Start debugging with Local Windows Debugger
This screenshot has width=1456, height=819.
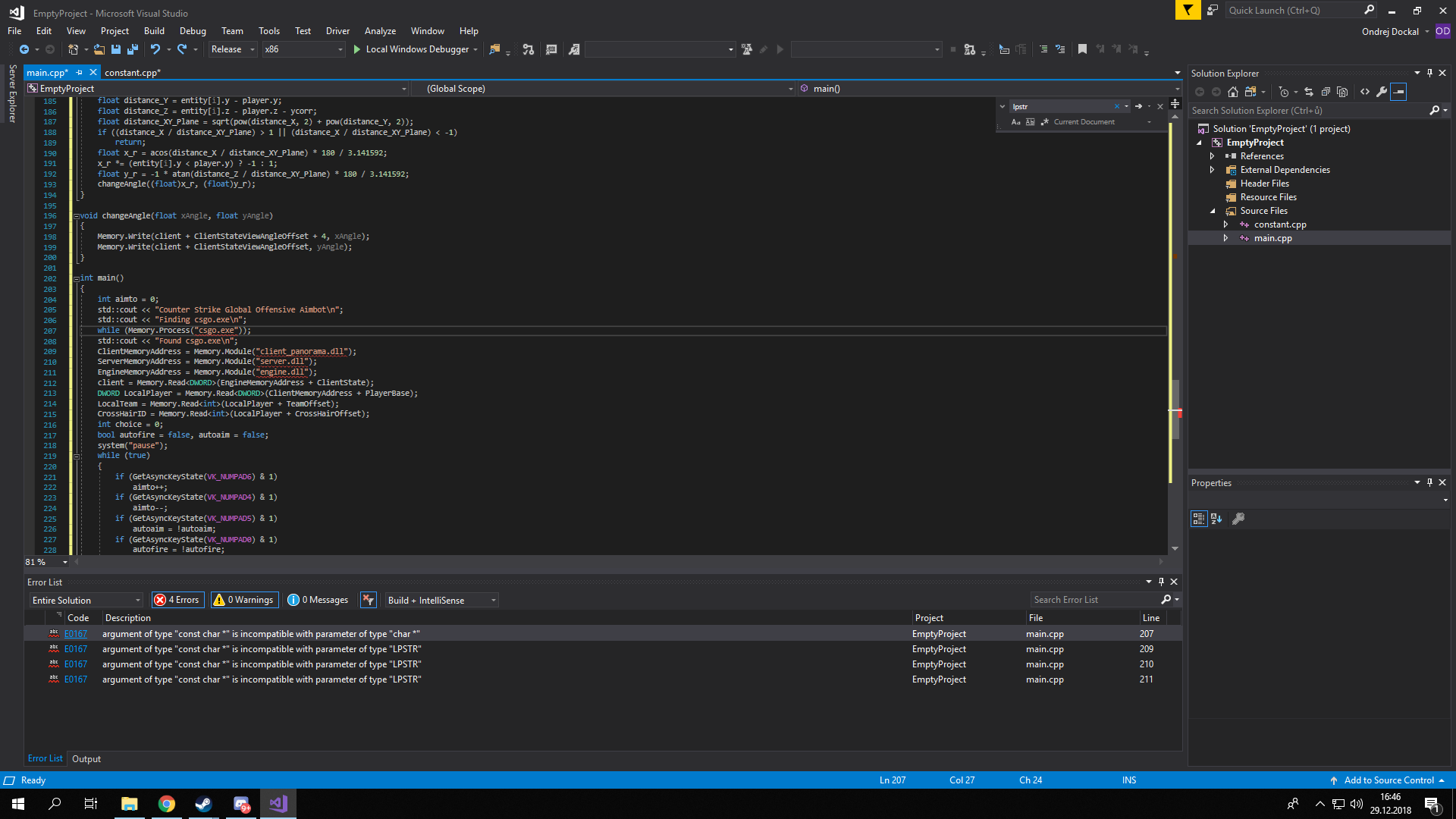(x=415, y=49)
